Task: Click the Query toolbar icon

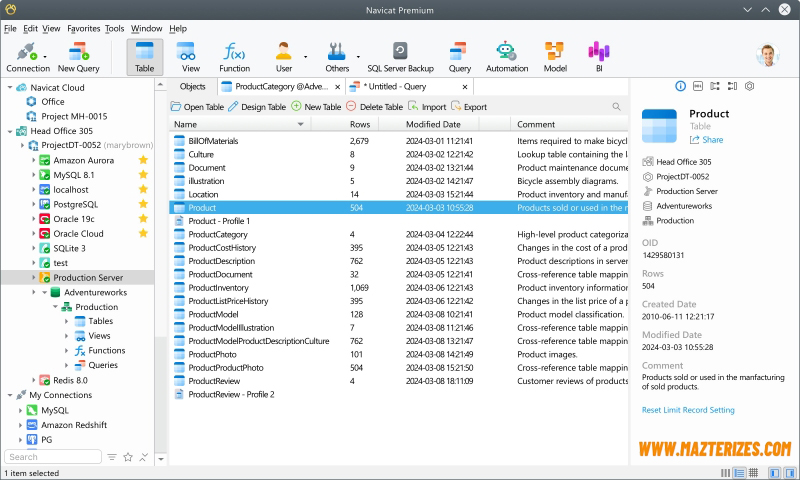Action: pyautogui.click(x=460, y=57)
